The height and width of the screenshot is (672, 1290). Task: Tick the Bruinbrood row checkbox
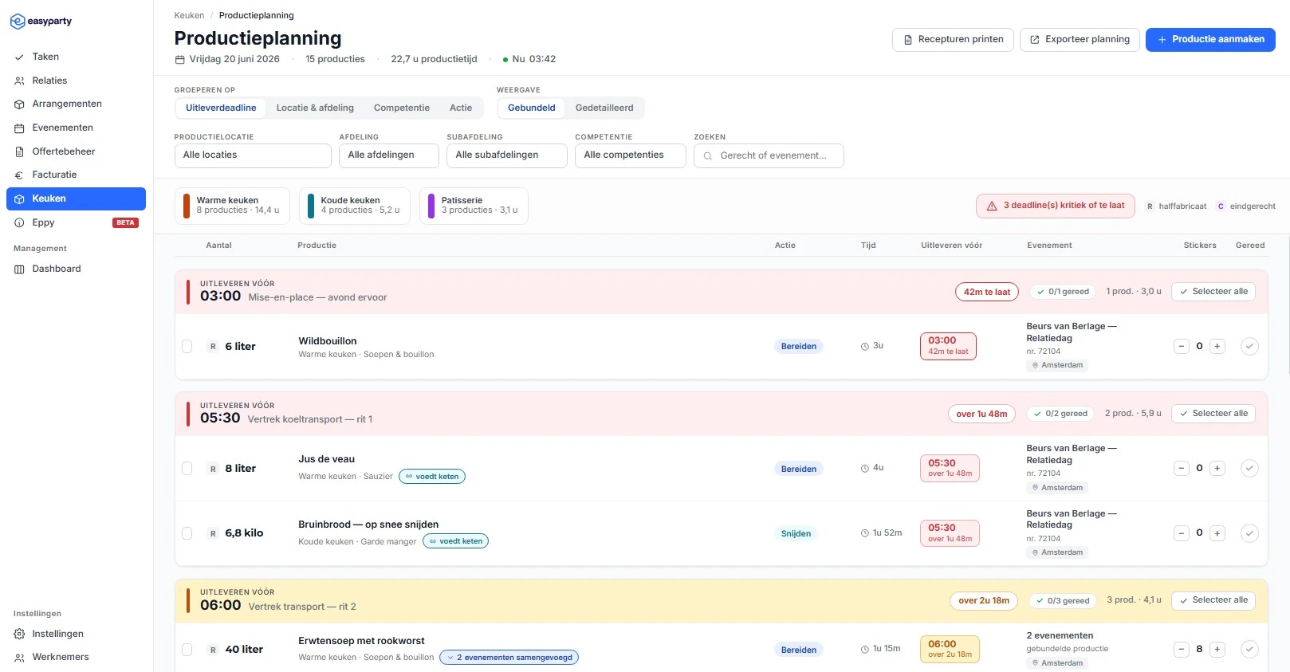click(187, 533)
